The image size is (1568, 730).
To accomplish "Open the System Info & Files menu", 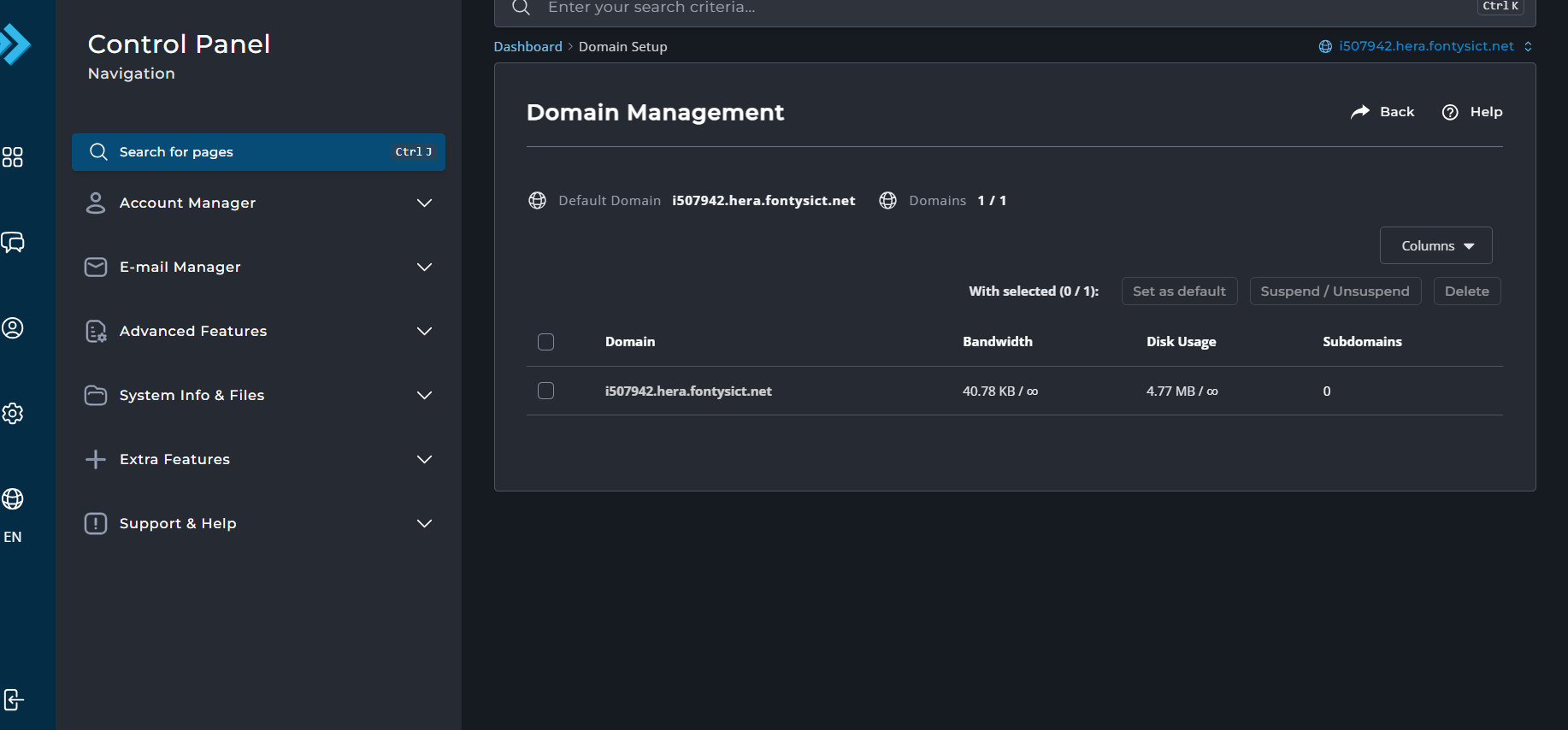I will coord(258,395).
